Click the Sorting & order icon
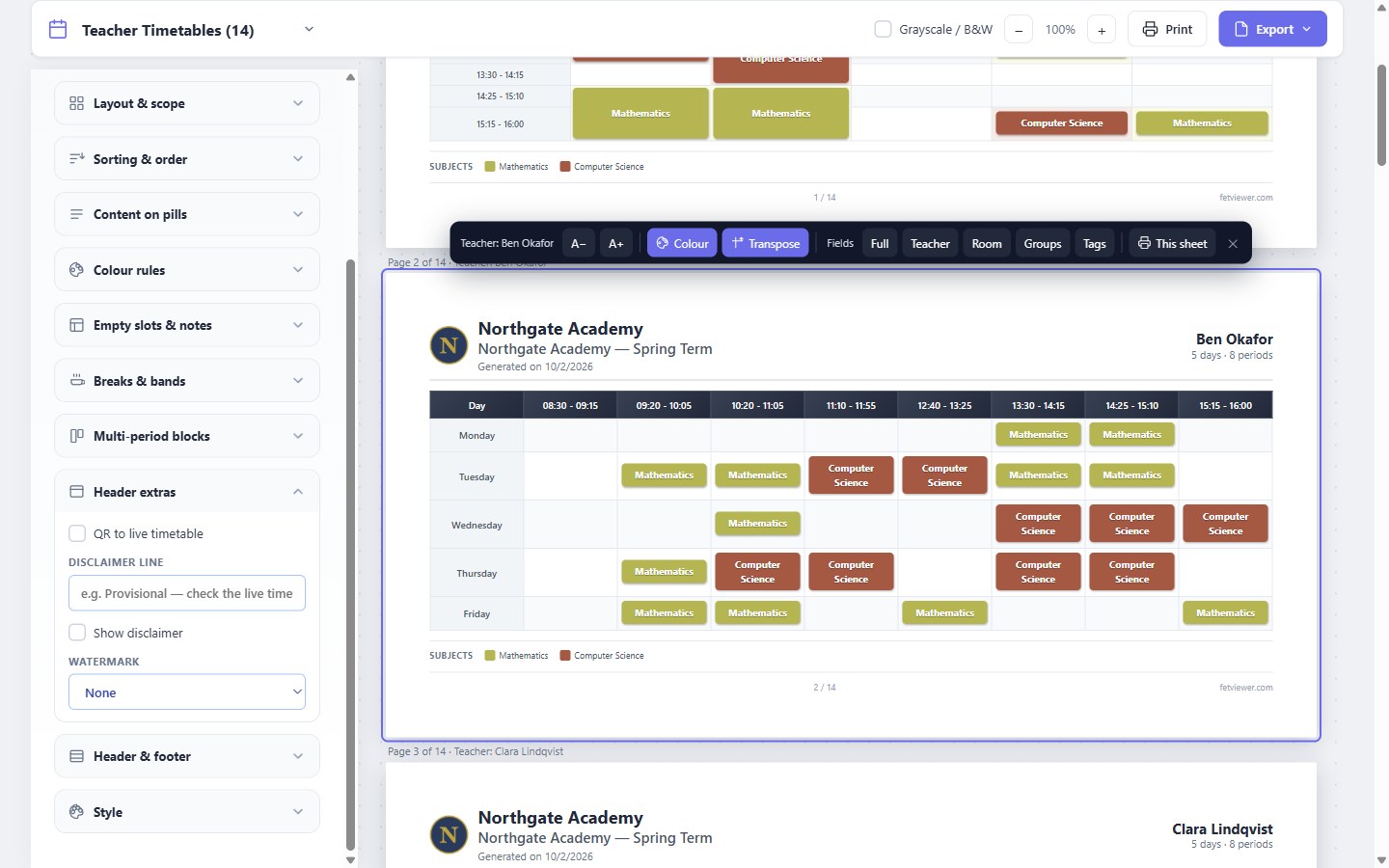 click(x=76, y=158)
